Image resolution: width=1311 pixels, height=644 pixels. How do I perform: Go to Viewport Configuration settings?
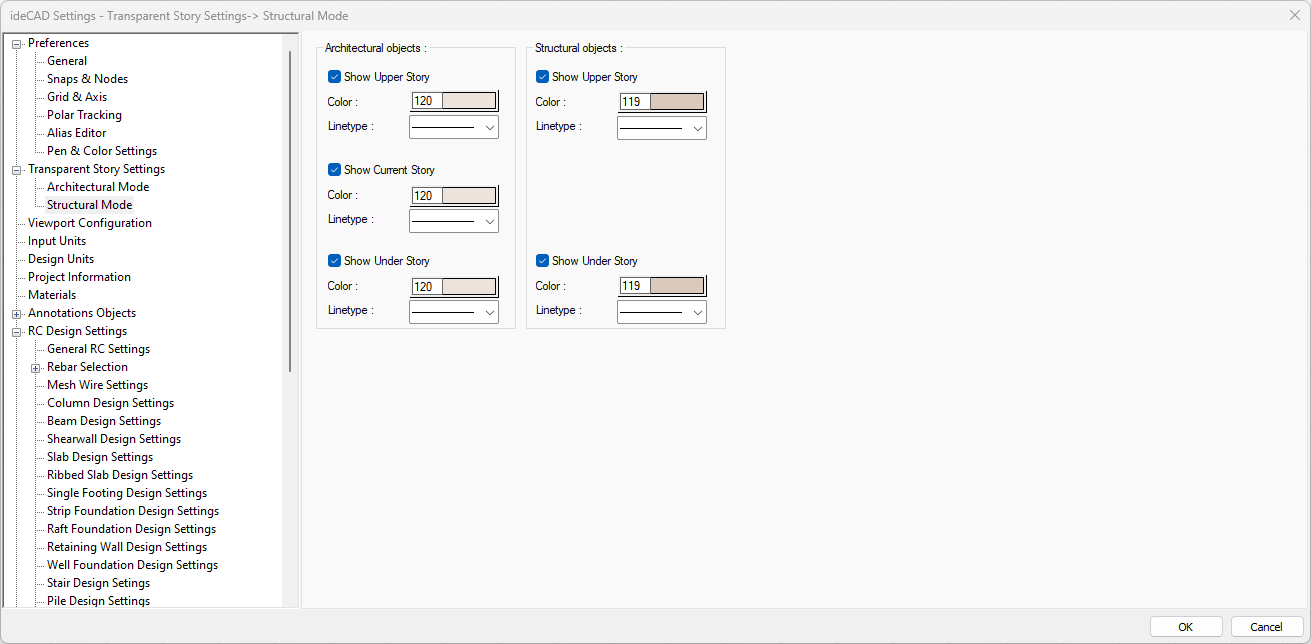(90, 223)
